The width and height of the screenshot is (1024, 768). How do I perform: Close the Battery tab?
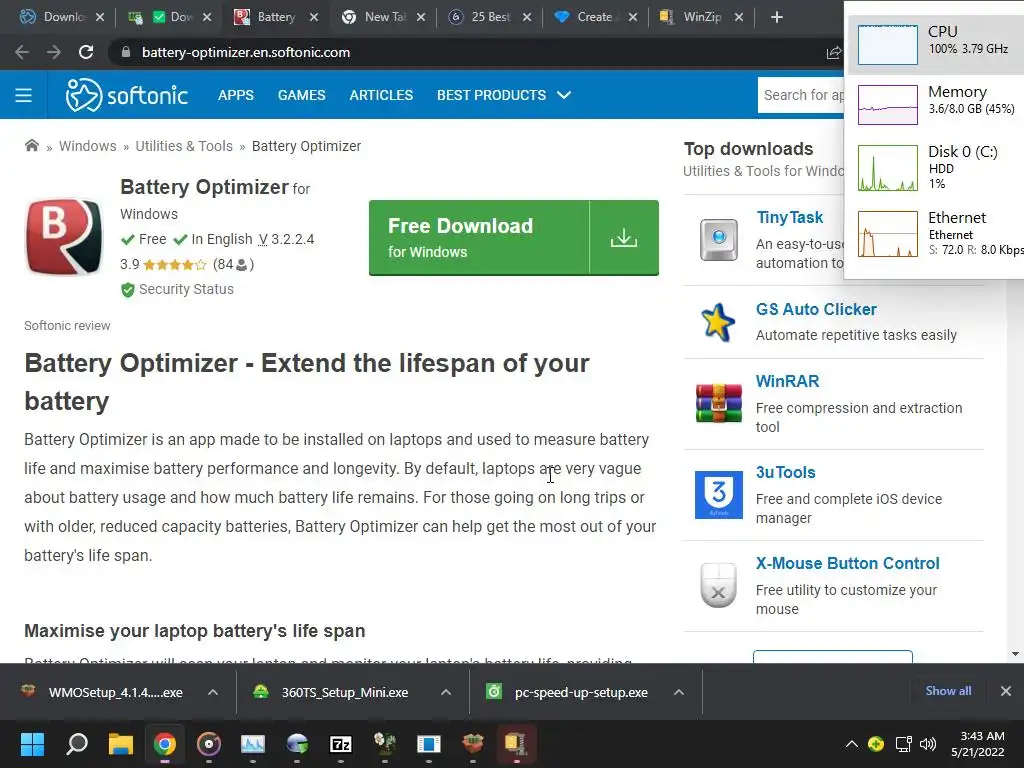tap(314, 18)
